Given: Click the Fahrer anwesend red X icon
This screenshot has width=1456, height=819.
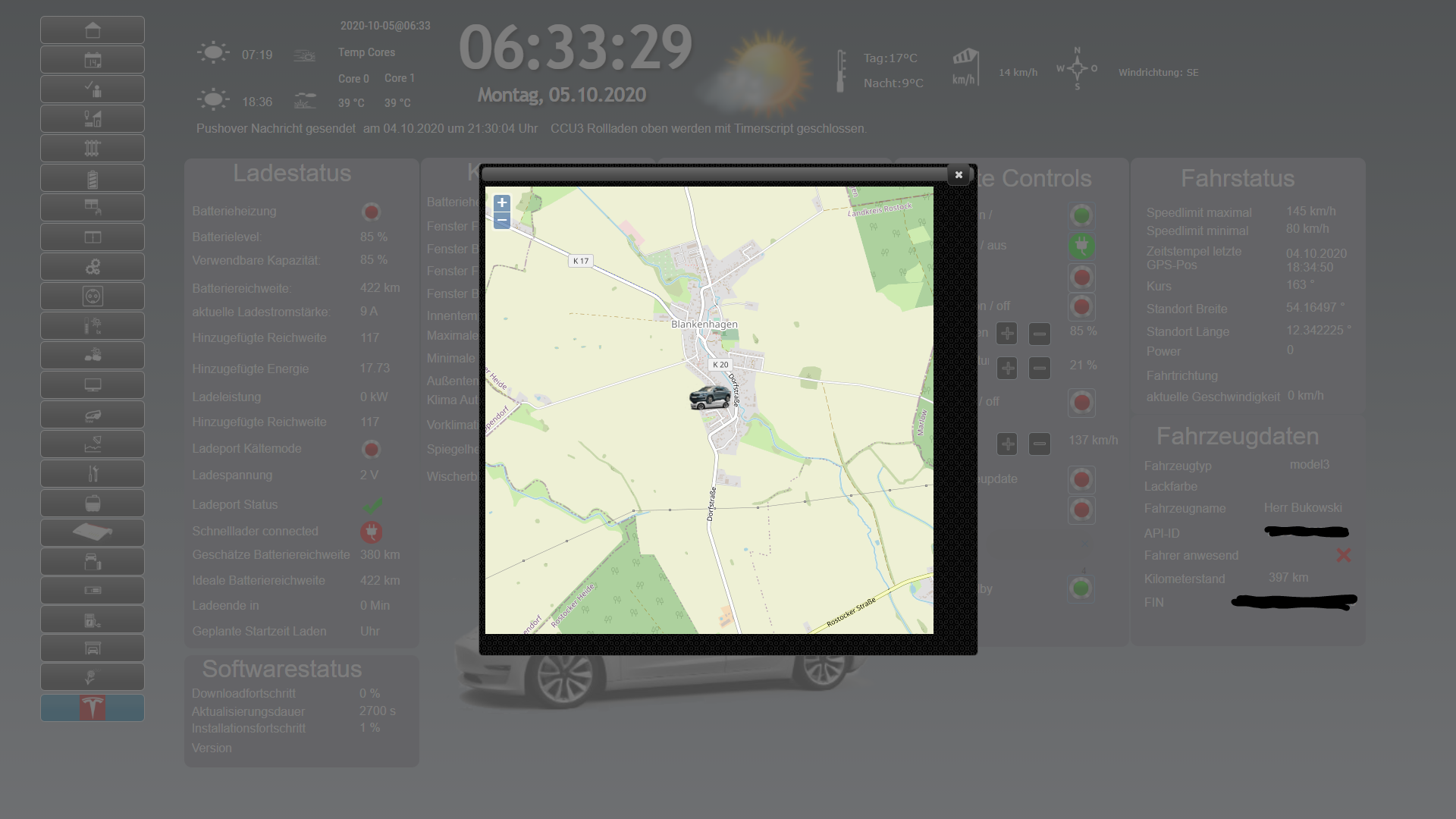Looking at the screenshot, I should 1343,556.
